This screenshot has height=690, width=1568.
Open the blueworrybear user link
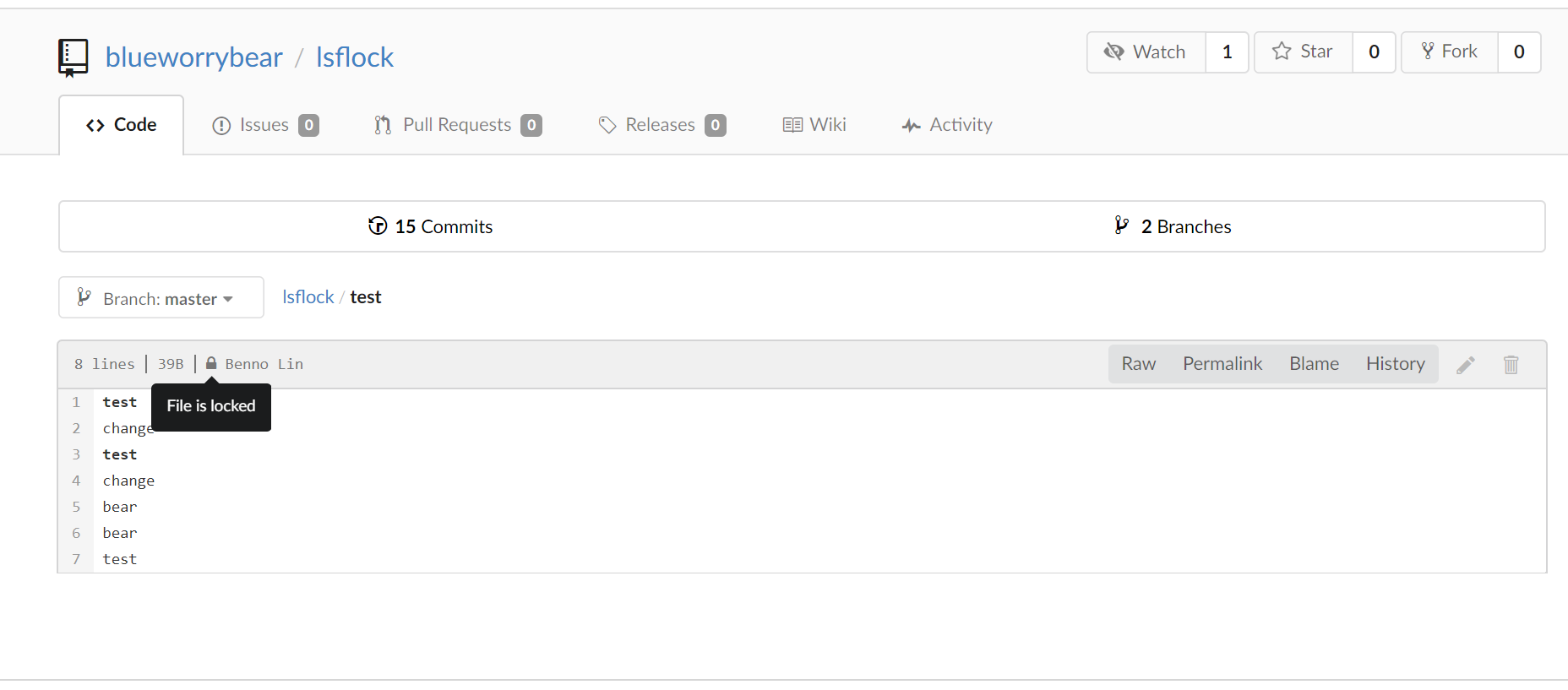(194, 57)
